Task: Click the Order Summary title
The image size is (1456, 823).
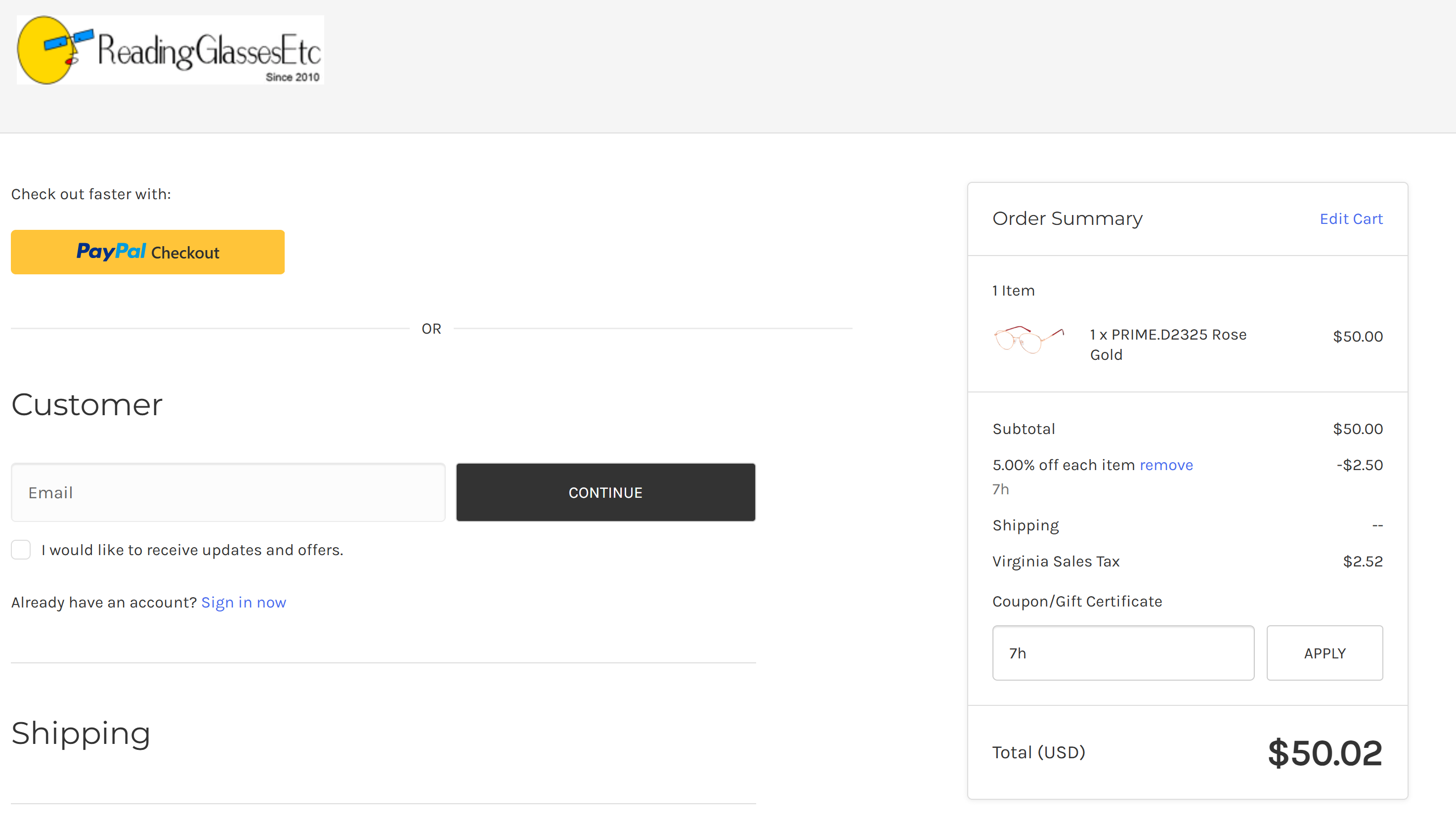Action: click(x=1067, y=219)
